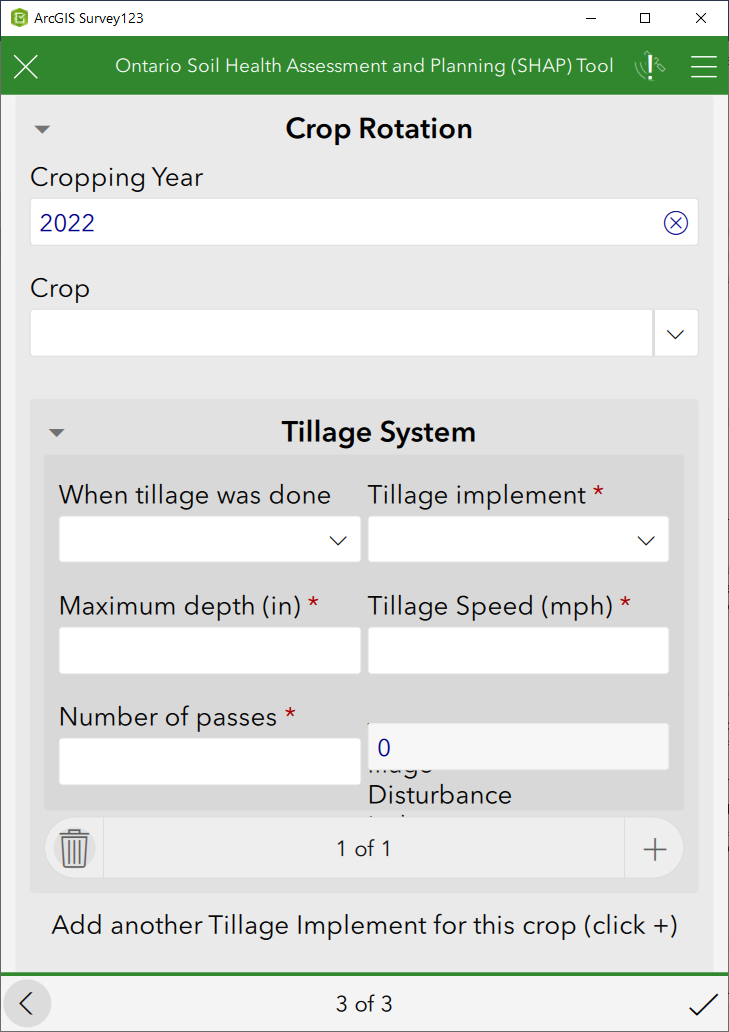The image size is (729, 1032).
Task: Collapse the Tillage System section
Action: (56, 431)
